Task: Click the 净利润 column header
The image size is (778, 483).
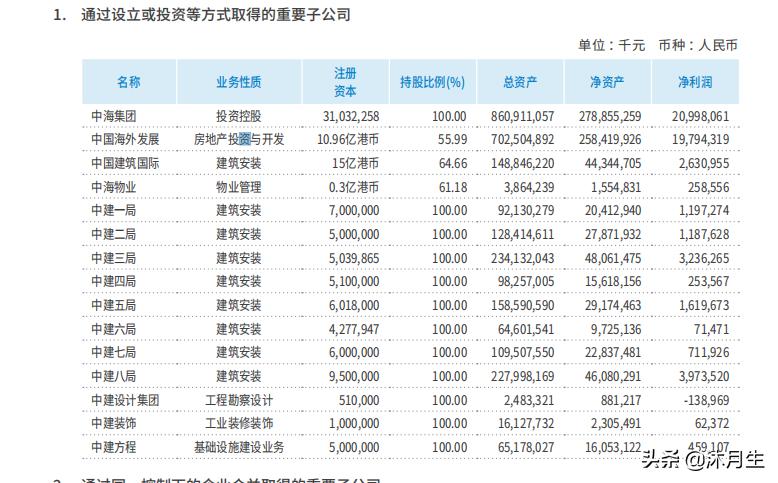Action: pyautogui.click(x=695, y=82)
